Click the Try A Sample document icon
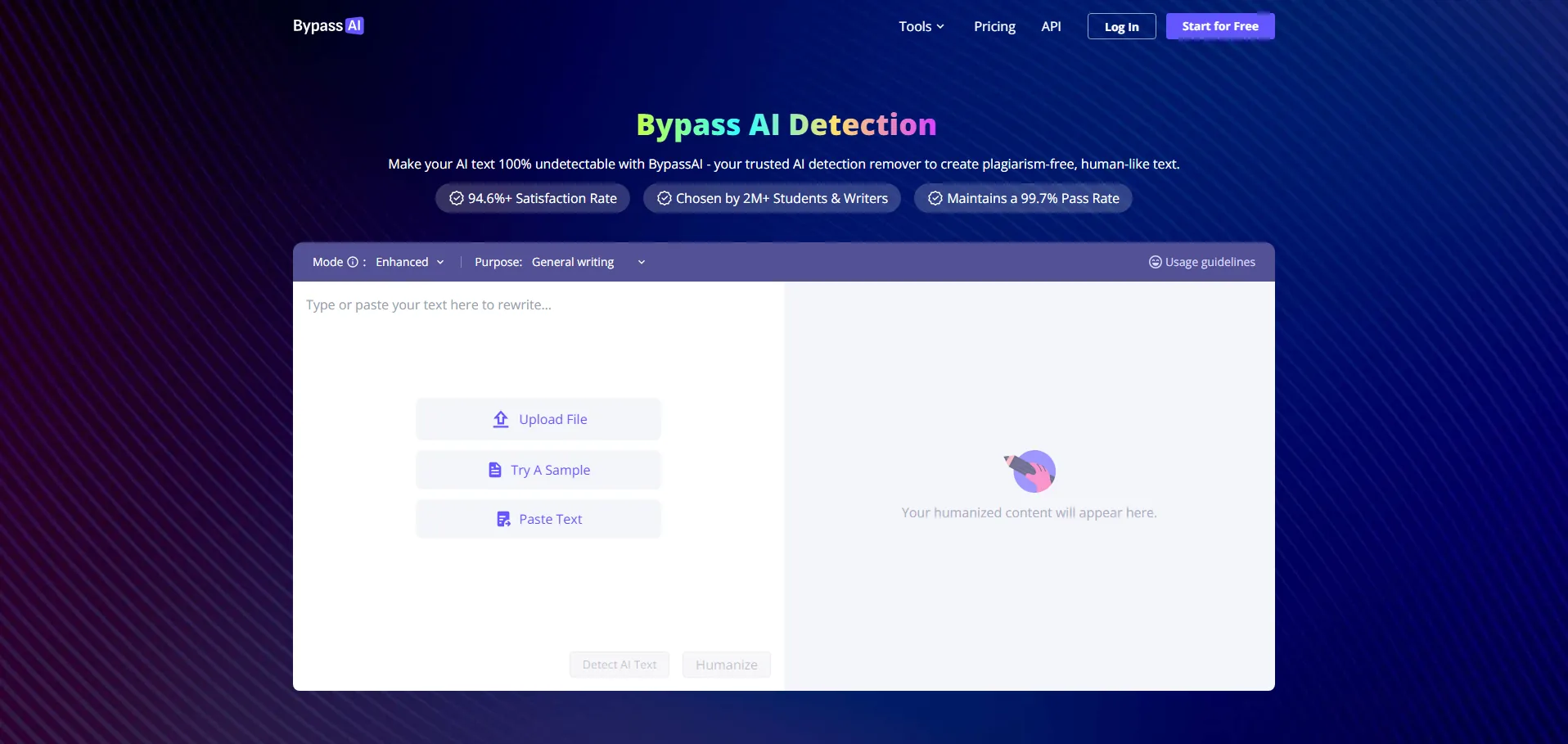The width and height of the screenshot is (1568, 744). (x=495, y=470)
